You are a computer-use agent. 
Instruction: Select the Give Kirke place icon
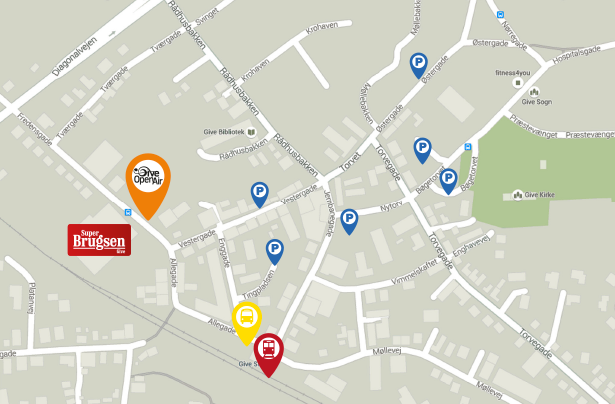tap(518, 195)
